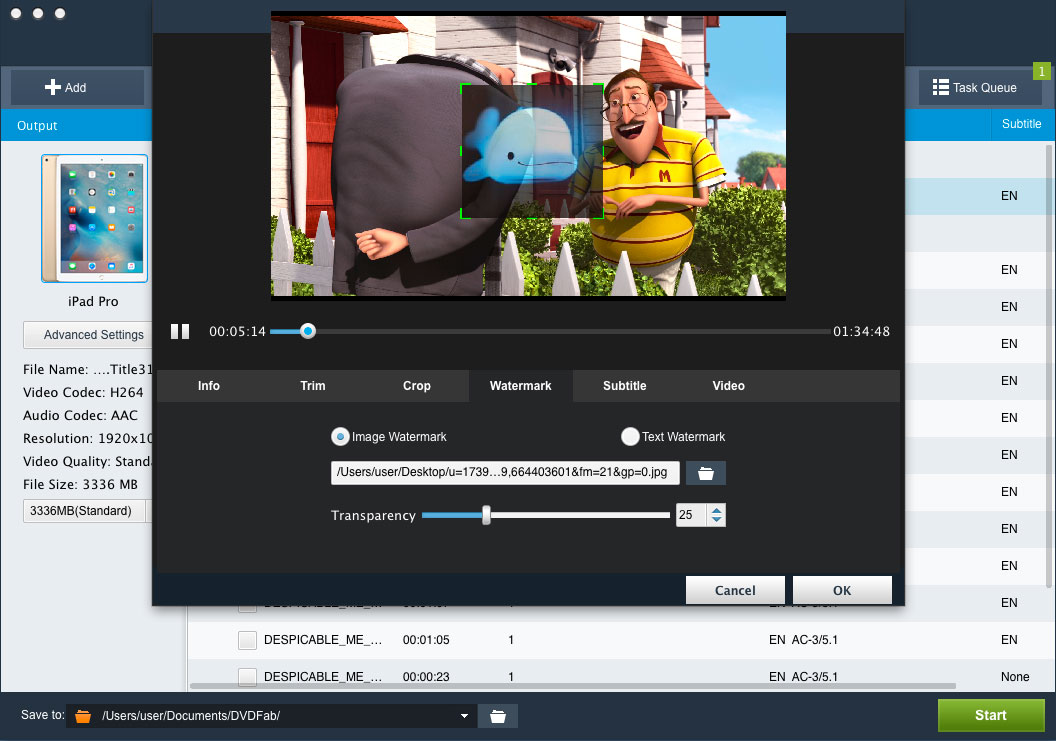
Task: Click the None subtitle value in last row
Action: 1014,677
